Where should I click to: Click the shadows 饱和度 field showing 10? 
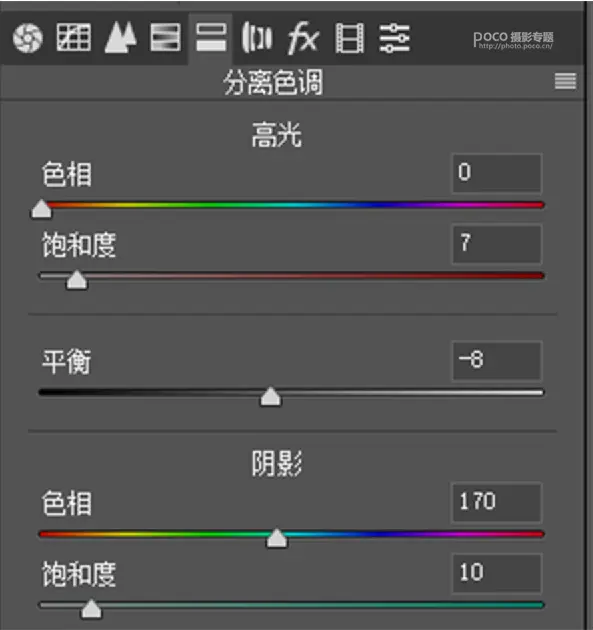[497, 573]
